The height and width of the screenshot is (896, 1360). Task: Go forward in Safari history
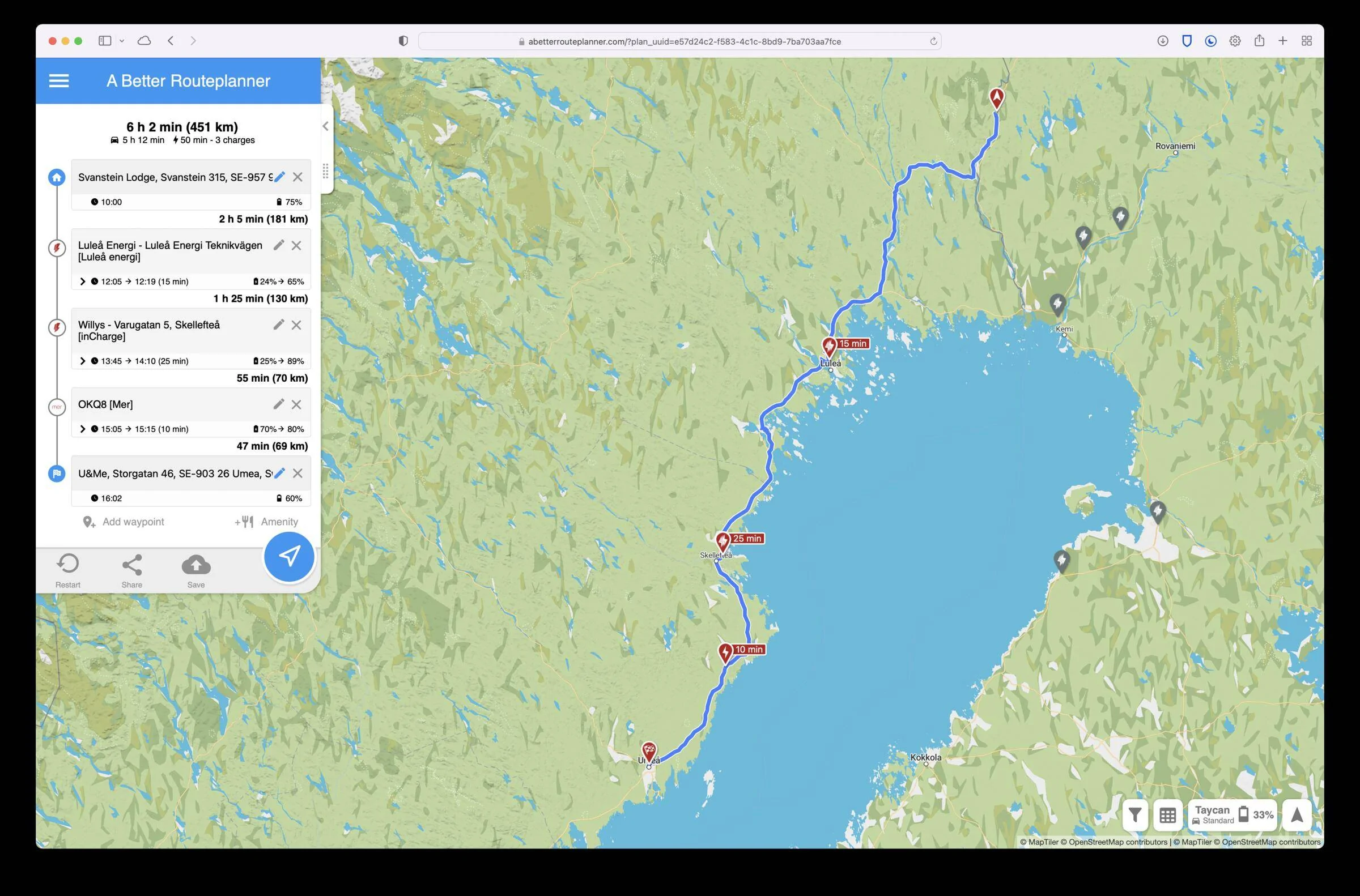tap(193, 41)
